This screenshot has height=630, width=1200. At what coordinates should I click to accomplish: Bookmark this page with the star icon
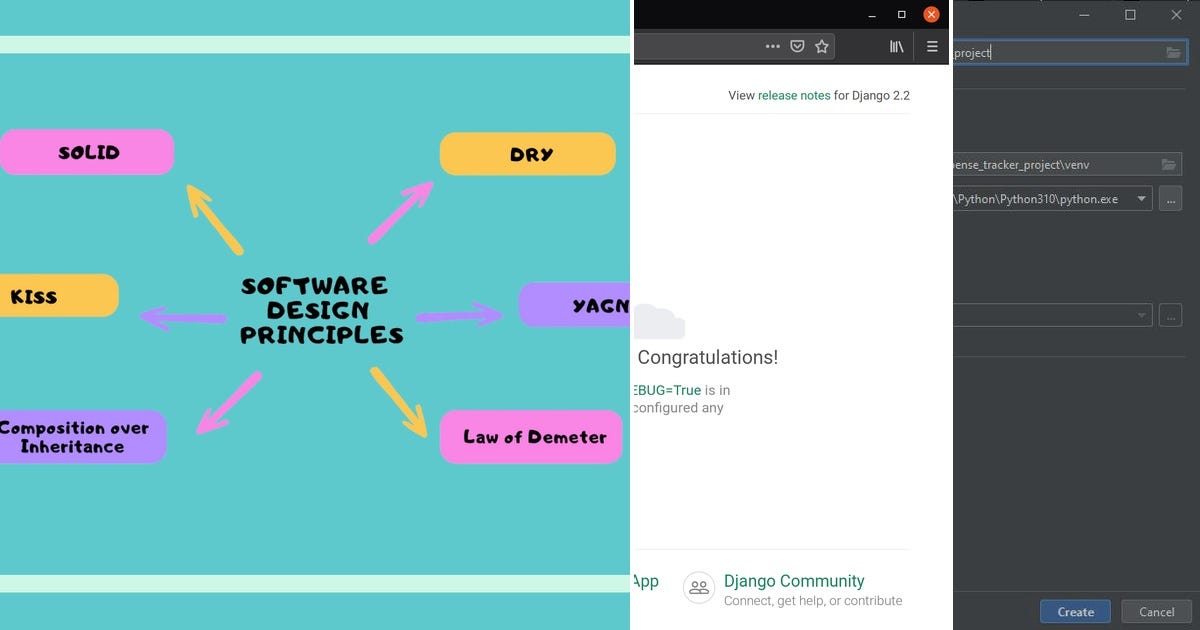[821, 46]
